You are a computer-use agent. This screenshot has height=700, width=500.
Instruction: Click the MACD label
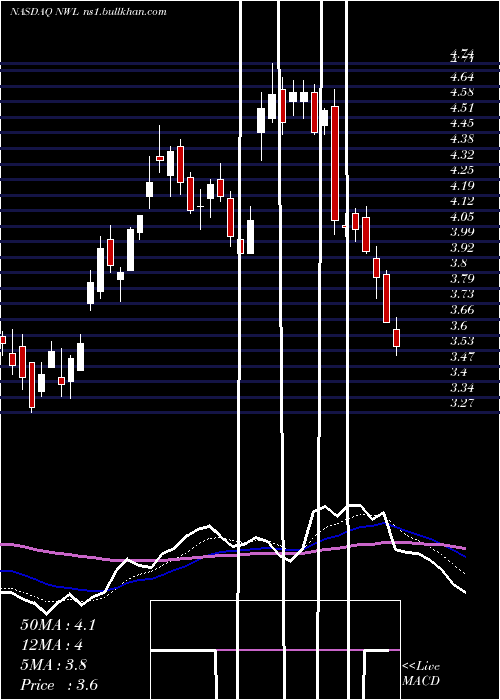tap(421, 681)
